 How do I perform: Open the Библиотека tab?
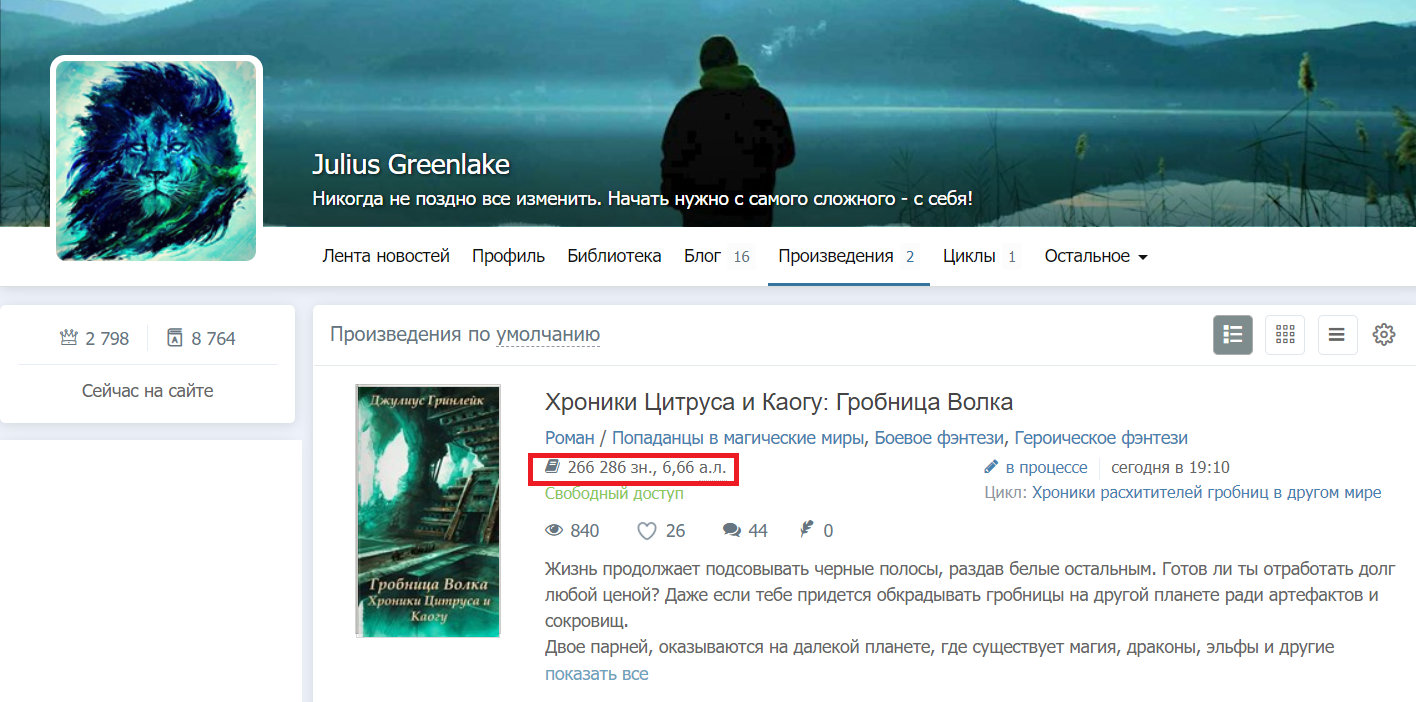click(x=614, y=256)
